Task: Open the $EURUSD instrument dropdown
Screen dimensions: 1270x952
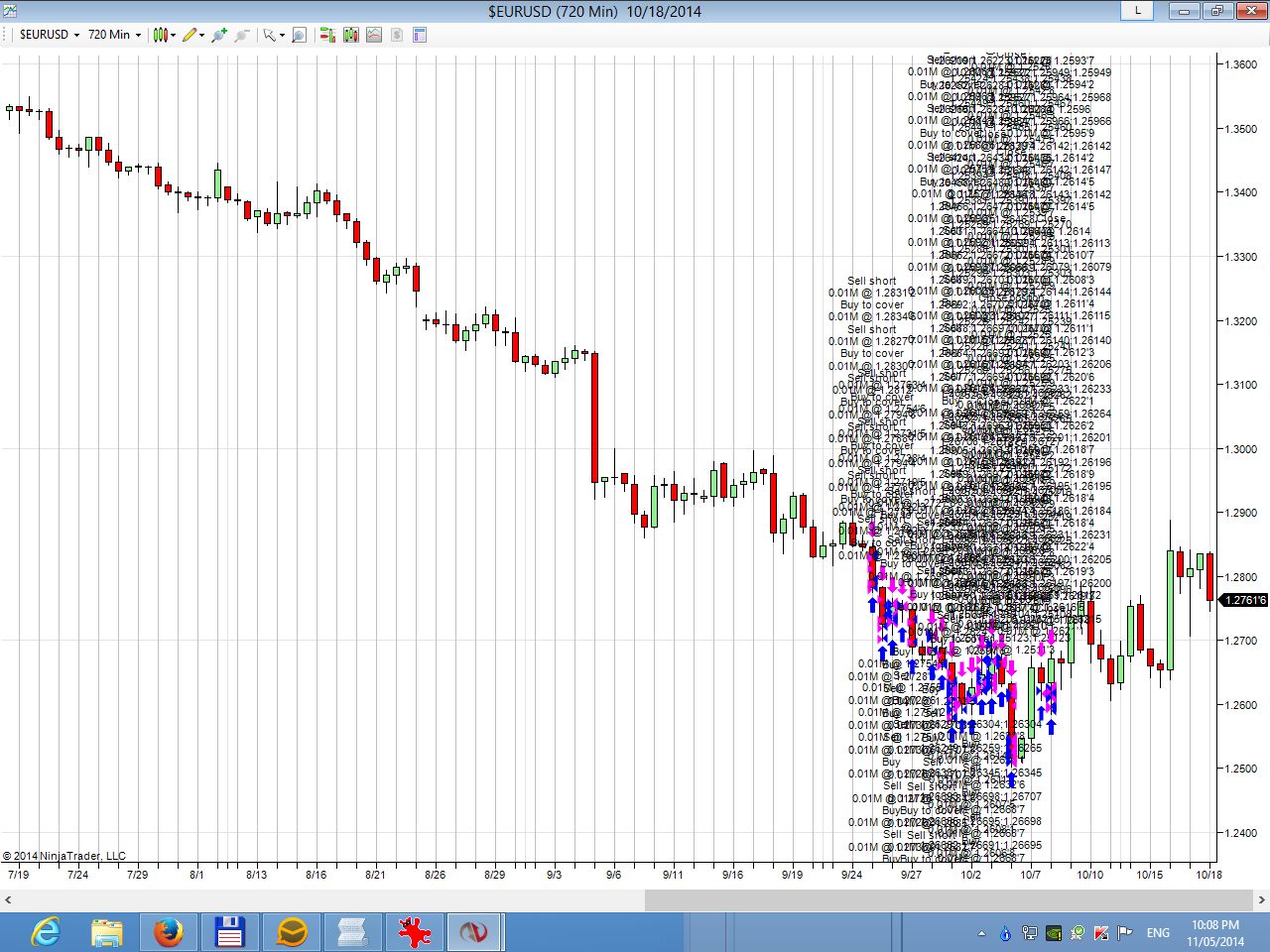Action: [x=49, y=35]
